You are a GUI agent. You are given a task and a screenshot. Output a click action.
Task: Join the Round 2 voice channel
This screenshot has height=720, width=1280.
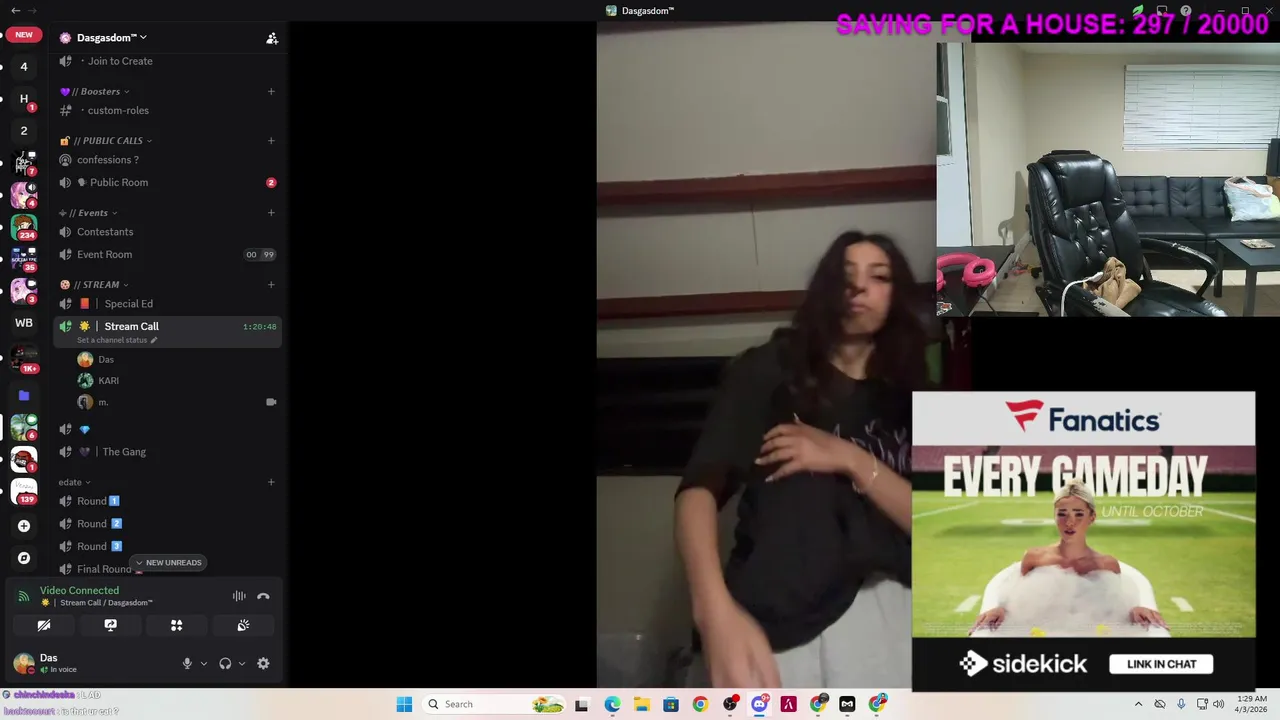98,524
